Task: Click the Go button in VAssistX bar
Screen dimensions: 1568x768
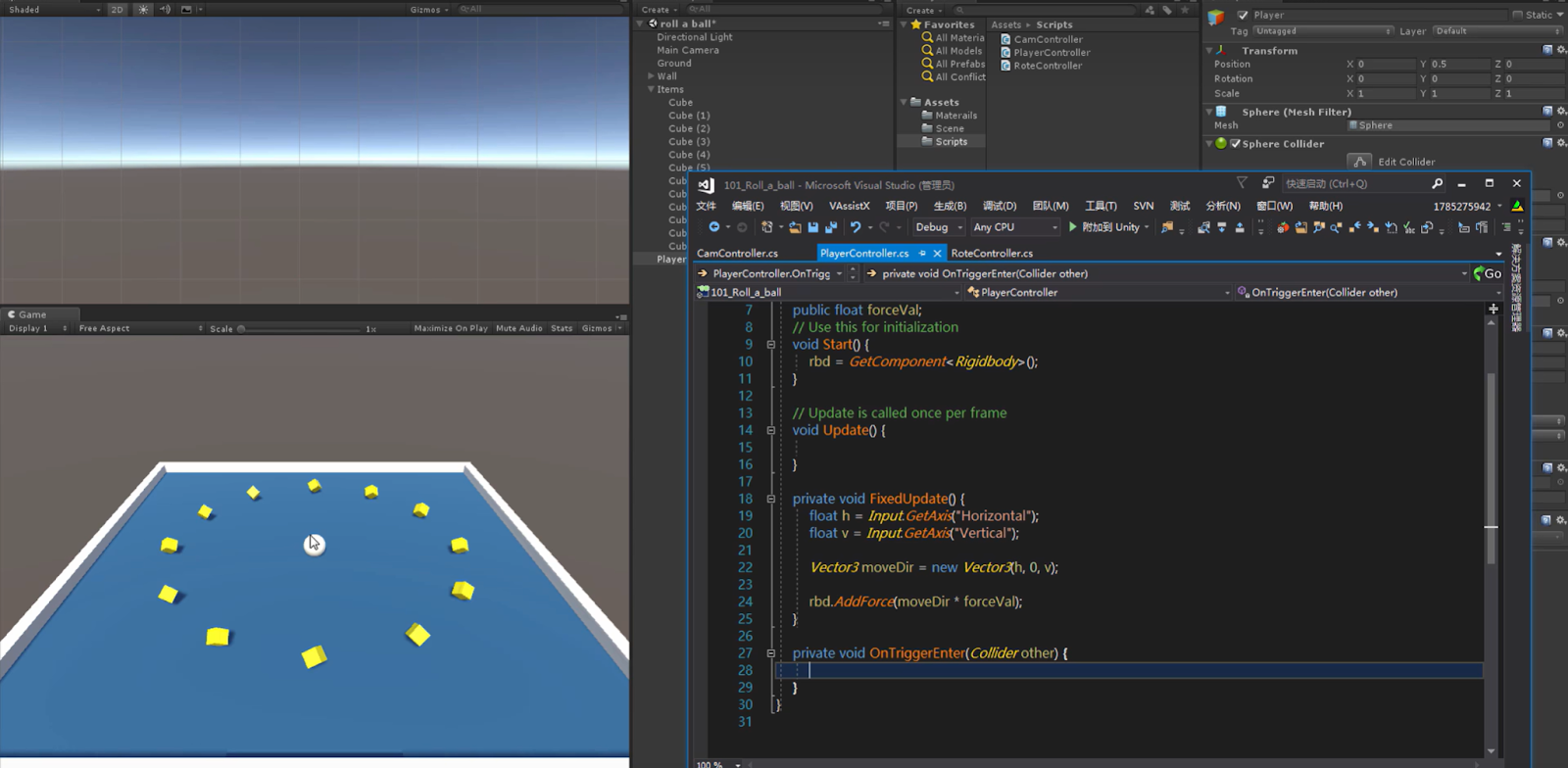Action: (1488, 273)
